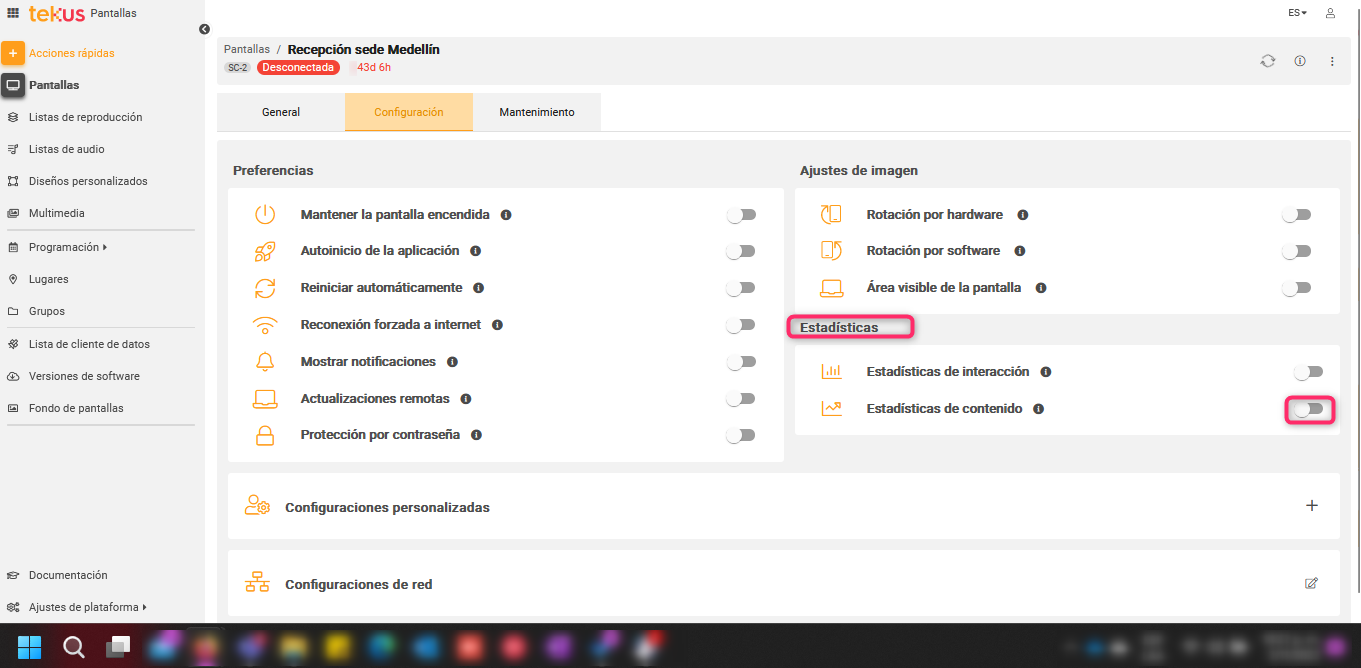
Task: Open the info icon beside Protección por contraseña
Action: [477, 434]
